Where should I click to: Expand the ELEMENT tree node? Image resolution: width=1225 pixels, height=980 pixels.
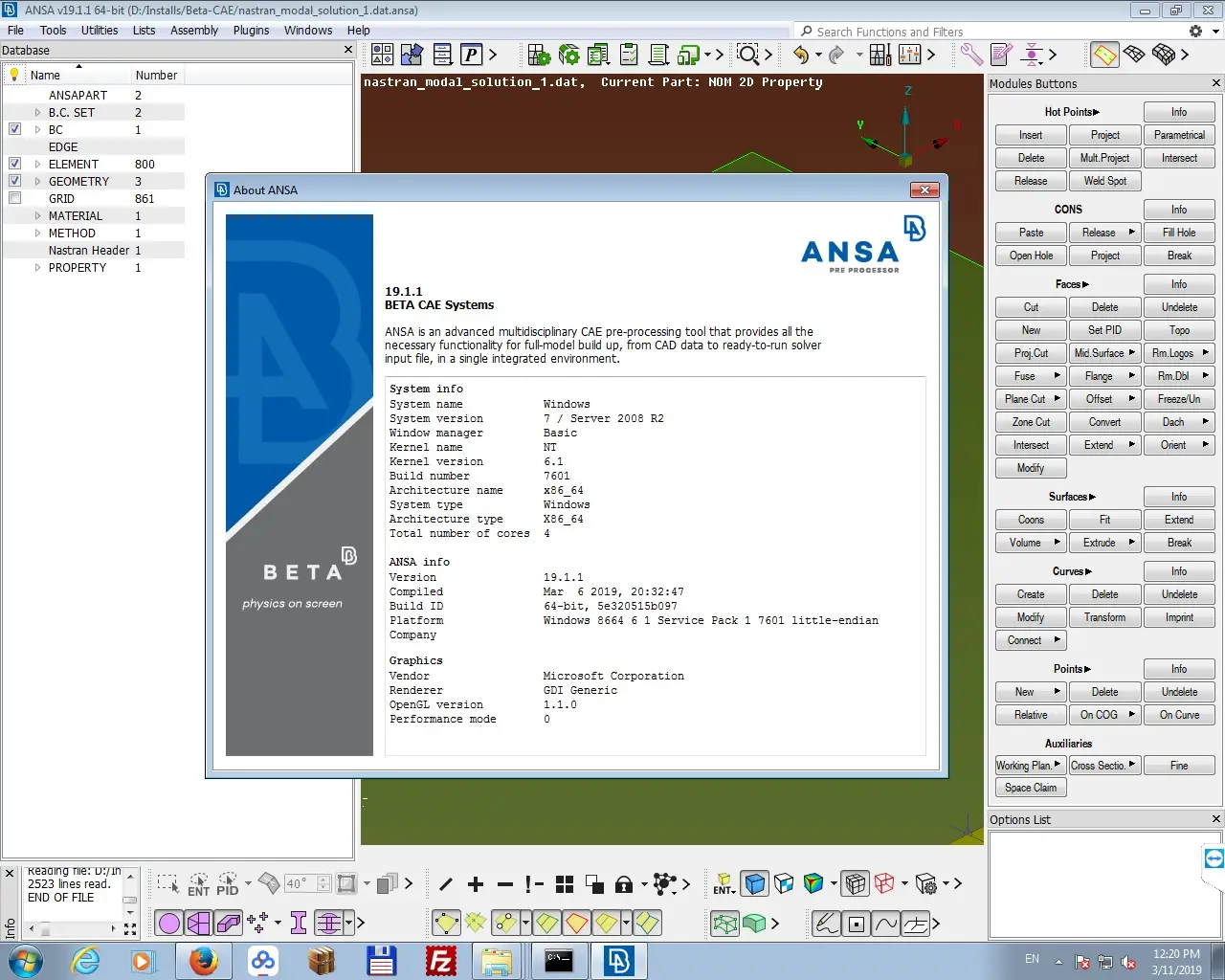37,164
